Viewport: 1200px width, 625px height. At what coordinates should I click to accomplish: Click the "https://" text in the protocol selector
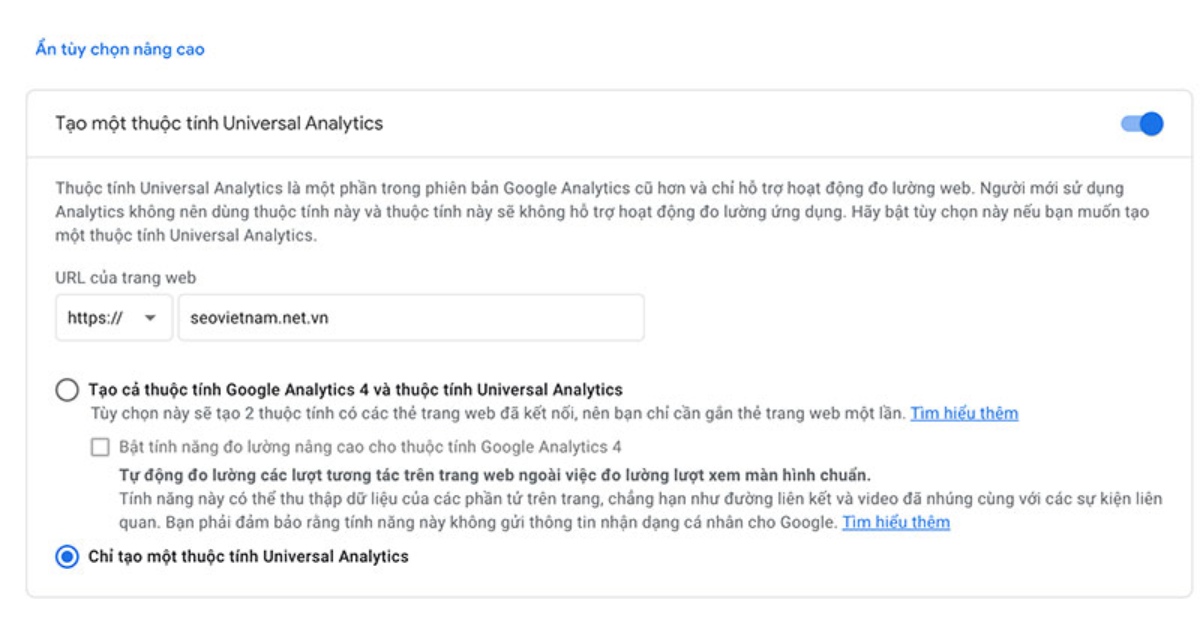click(x=95, y=318)
